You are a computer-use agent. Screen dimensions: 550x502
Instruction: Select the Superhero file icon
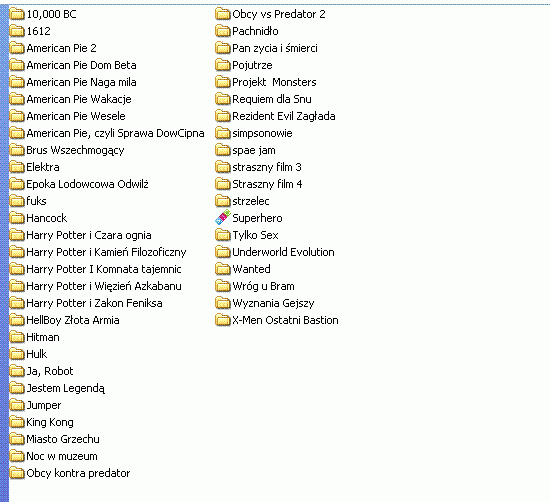point(223,217)
